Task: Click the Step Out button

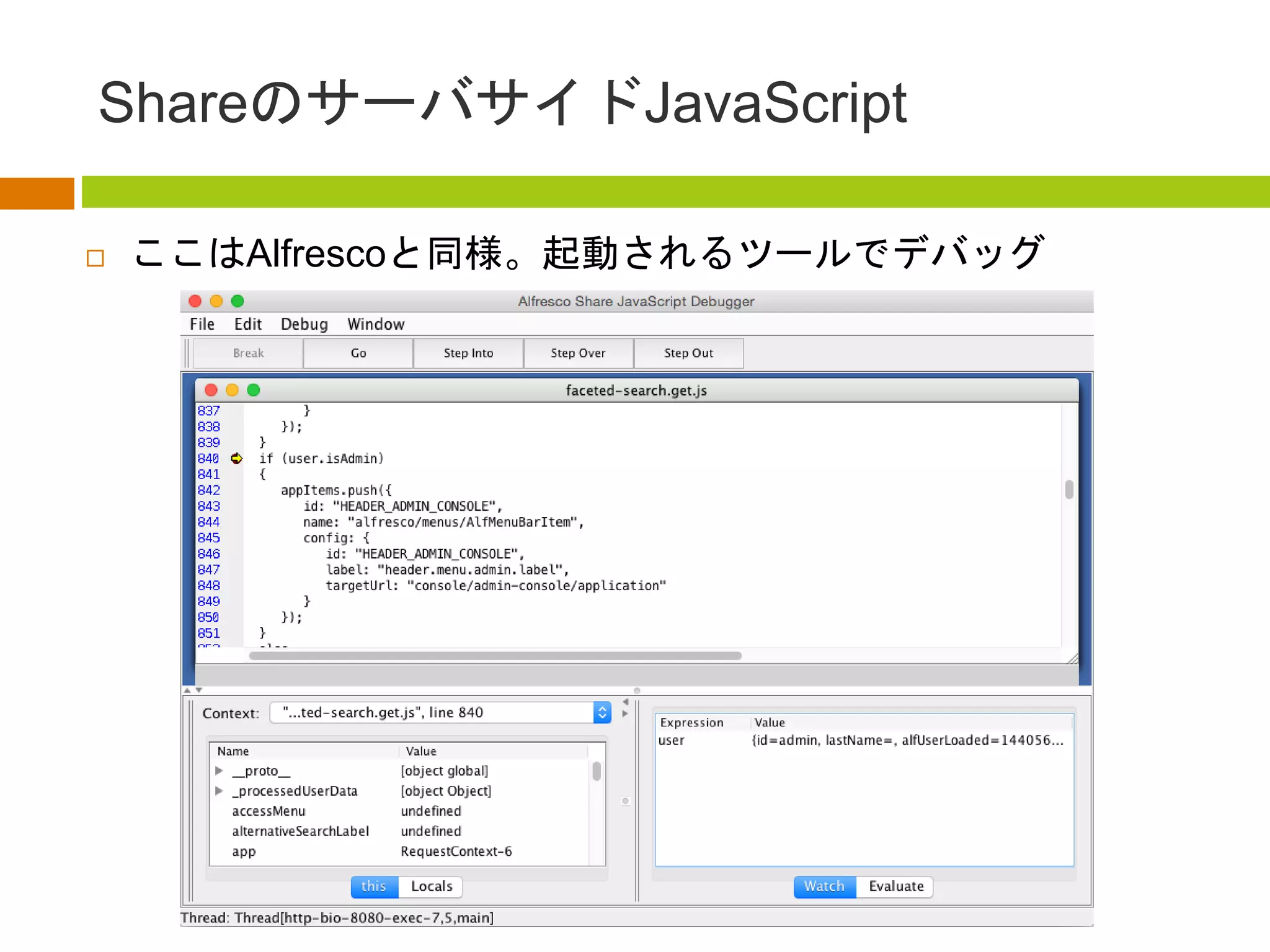Action: [688, 353]
